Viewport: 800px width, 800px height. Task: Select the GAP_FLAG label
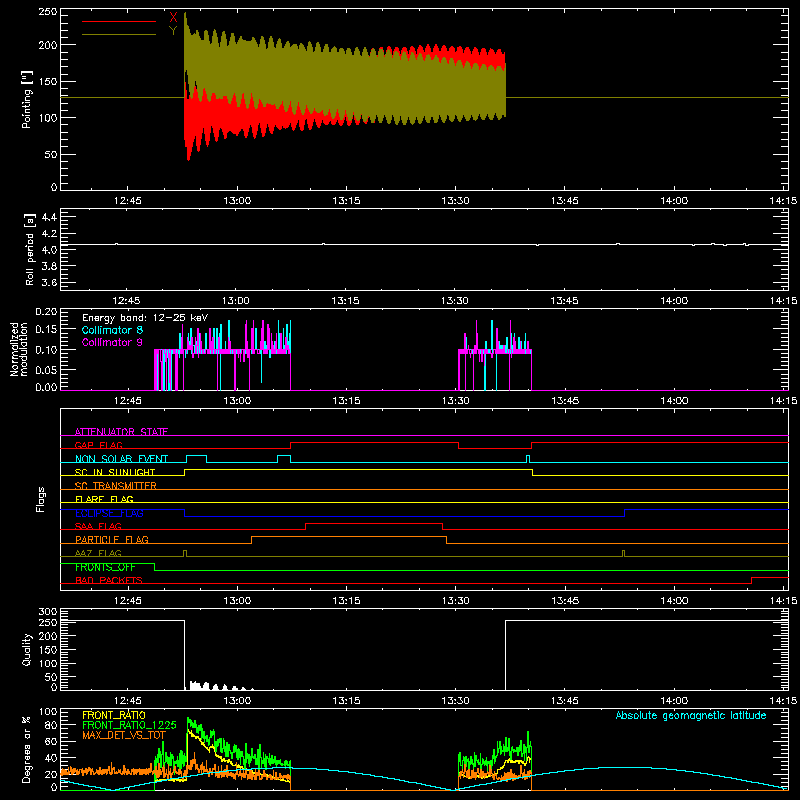(x=98, y=445)
